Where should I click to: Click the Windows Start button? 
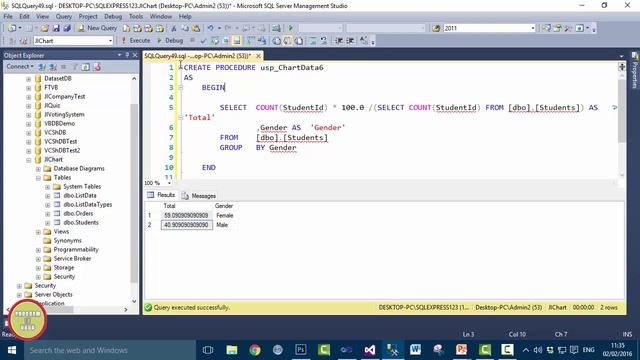(x=11, y=350)
